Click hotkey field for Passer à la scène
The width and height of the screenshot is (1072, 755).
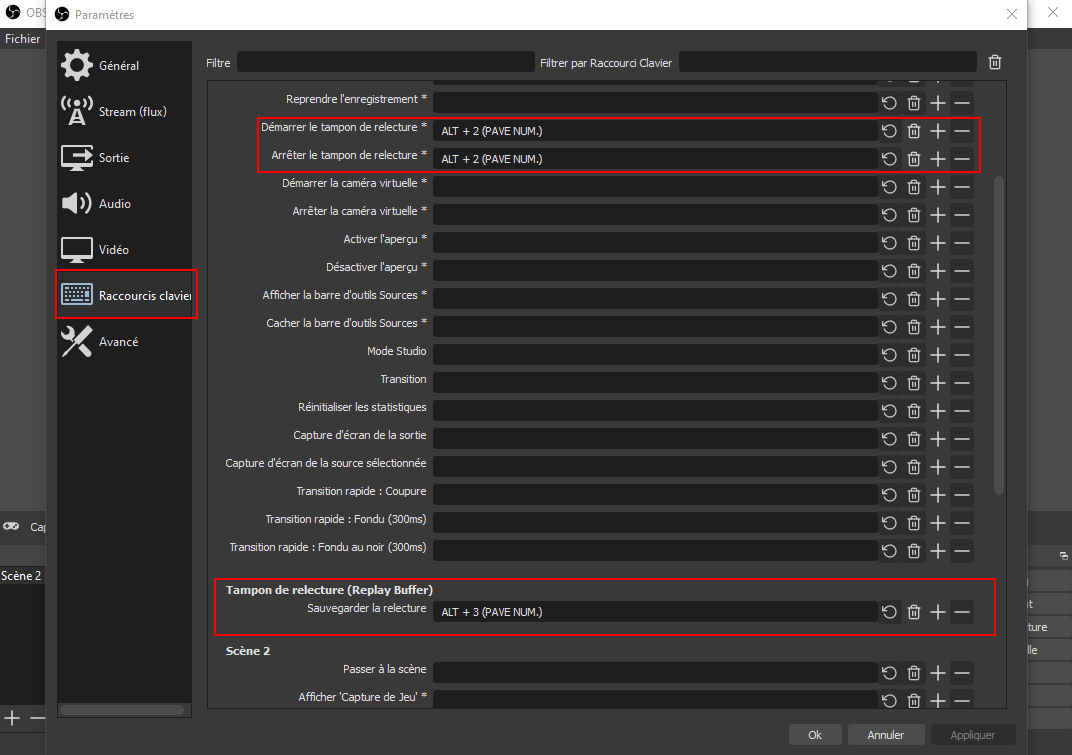[x=655, y=673]
